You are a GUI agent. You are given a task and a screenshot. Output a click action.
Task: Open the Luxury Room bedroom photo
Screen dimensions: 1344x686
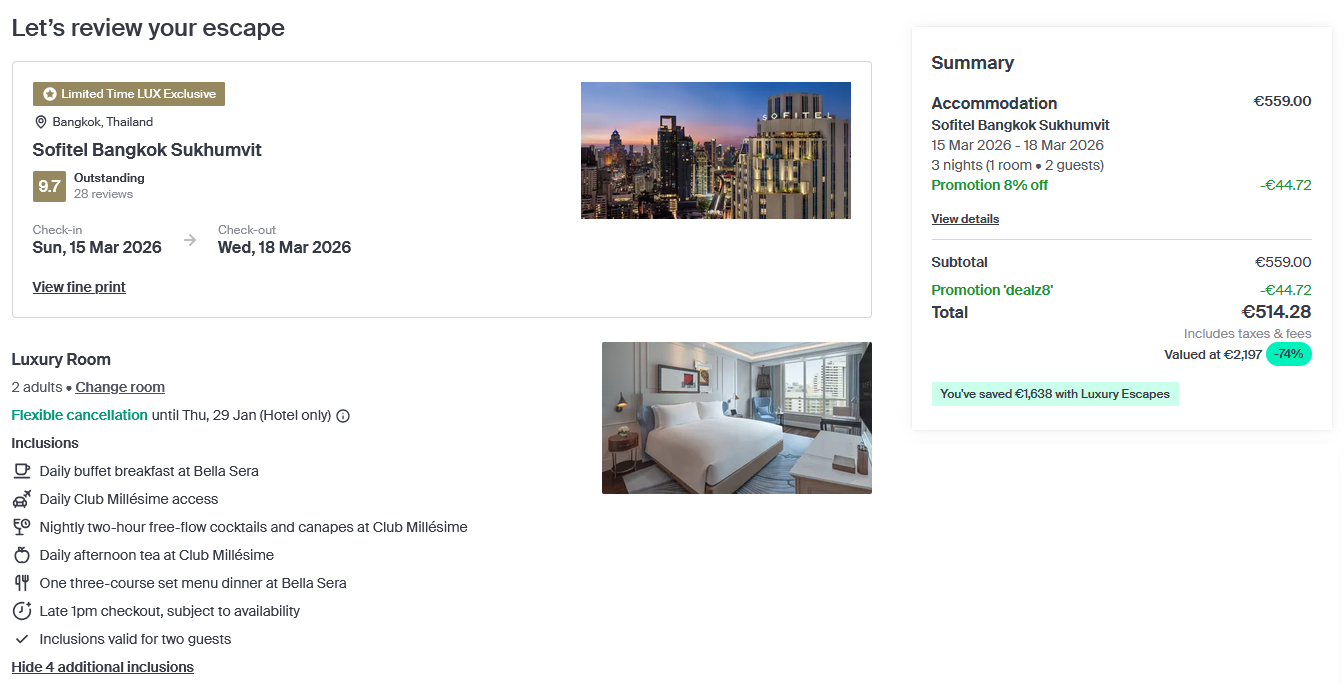(736, 418)
